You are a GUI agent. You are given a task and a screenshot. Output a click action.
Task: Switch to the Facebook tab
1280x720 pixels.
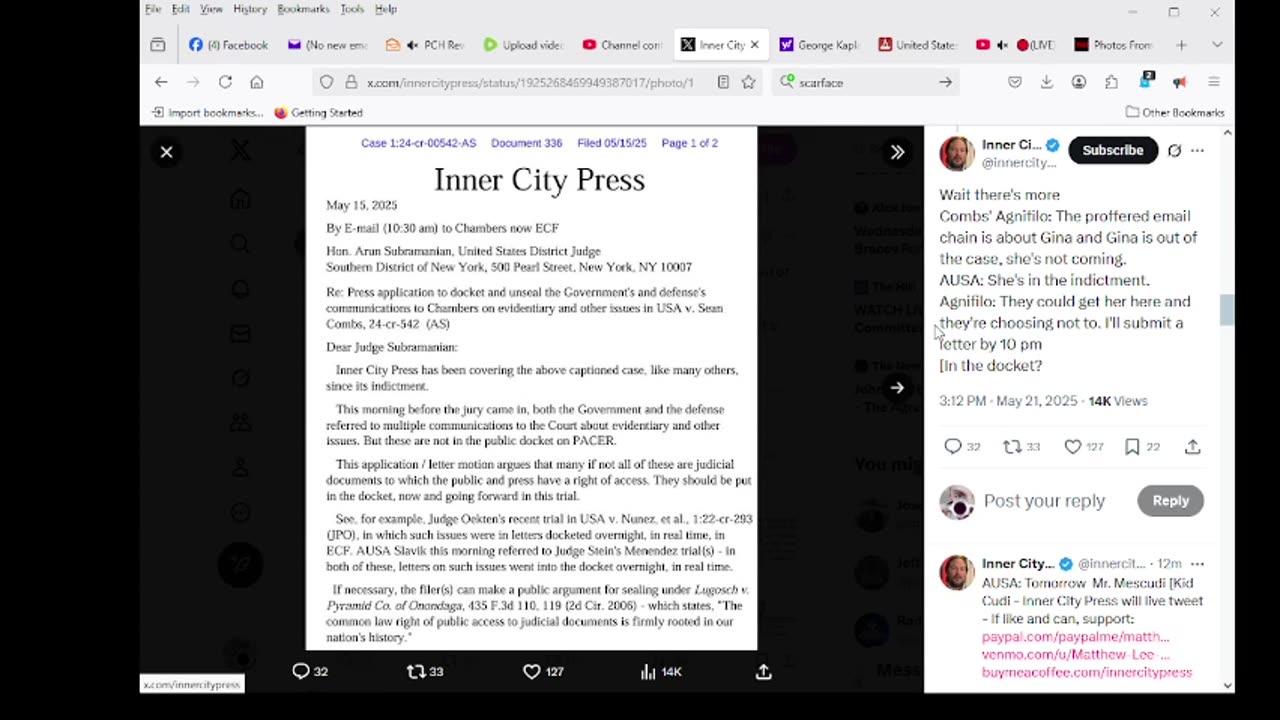click(229, 45)
